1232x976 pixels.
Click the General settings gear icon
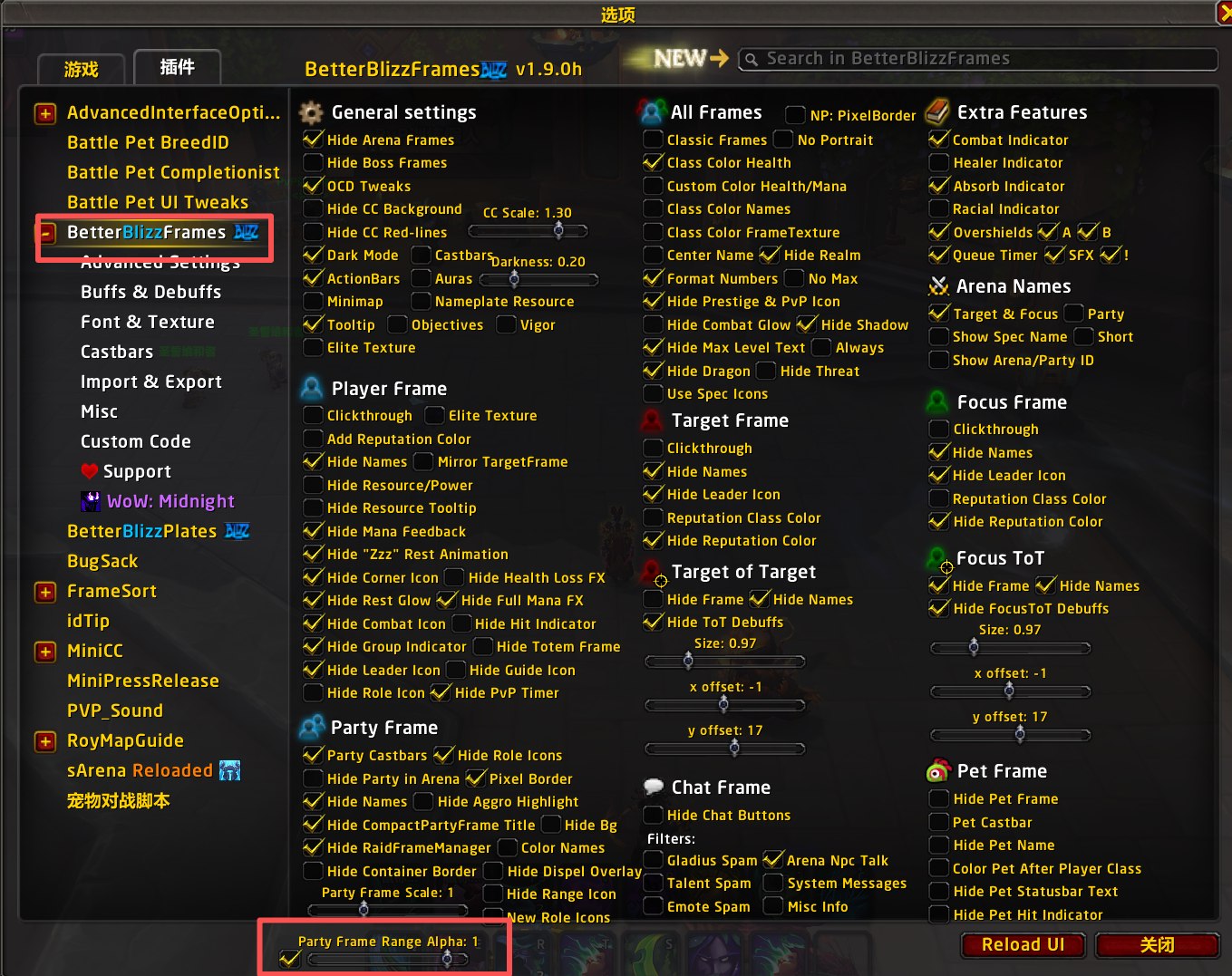tap(311, 112)
